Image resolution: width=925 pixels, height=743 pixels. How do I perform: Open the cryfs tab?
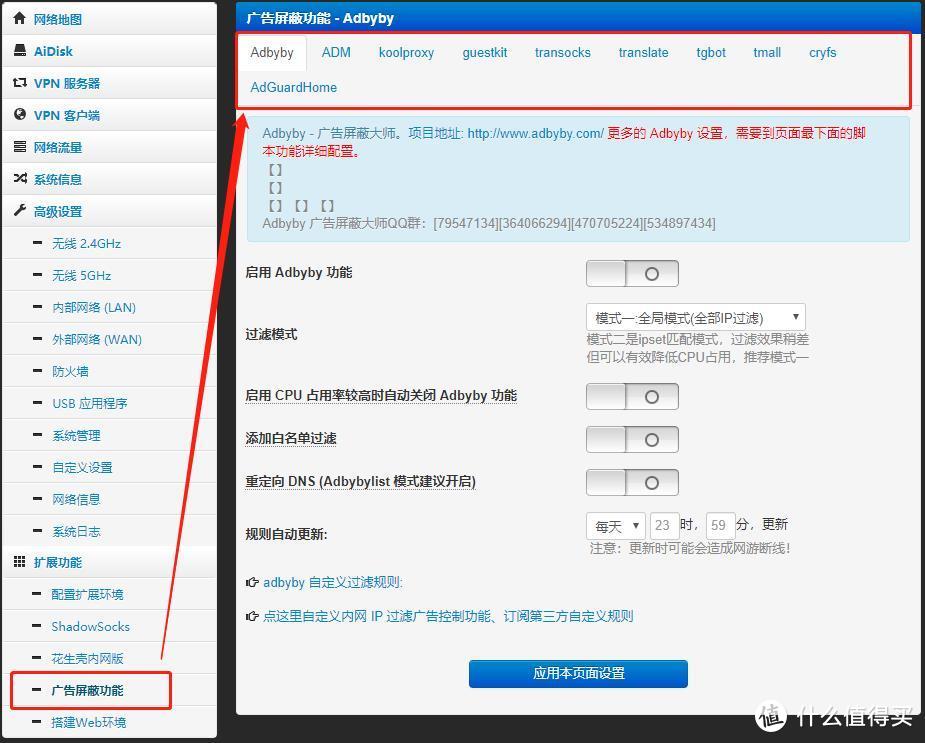pyautogui.click(x=822, y=53)
